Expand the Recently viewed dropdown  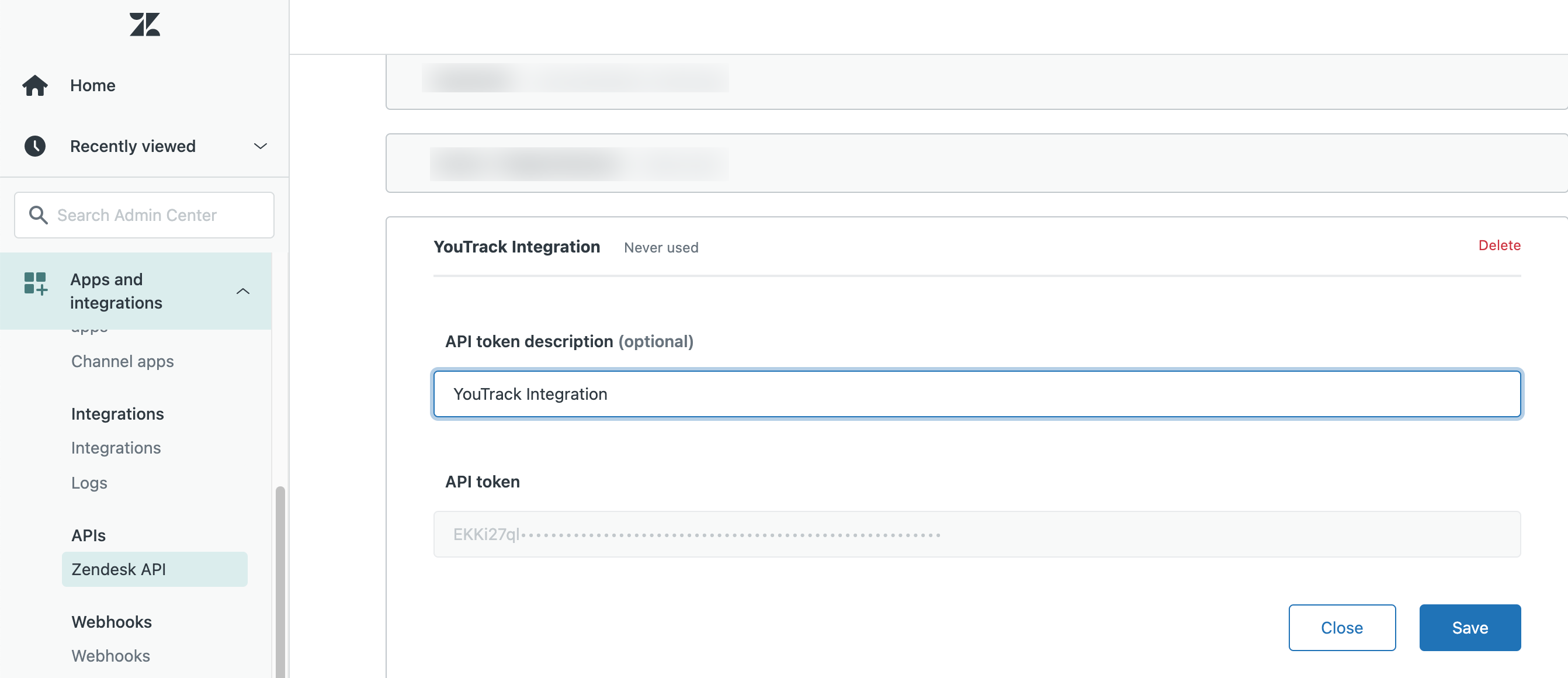[x=260, y=146]
